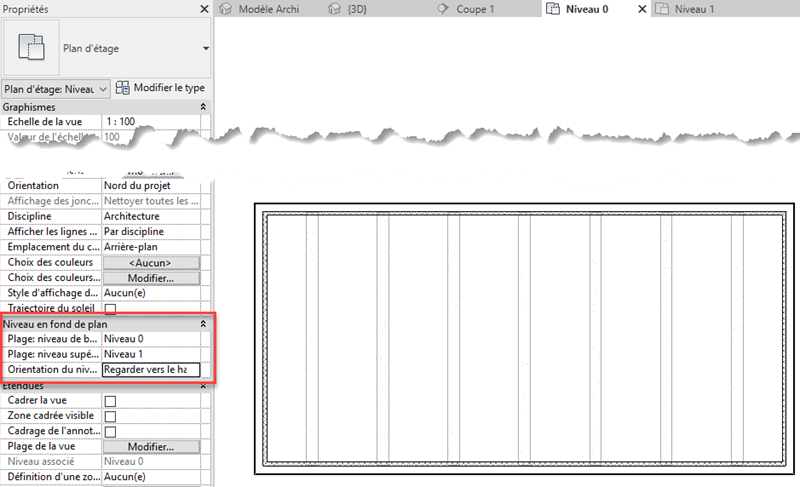This screenshot has width=800, height=487.
Task: Toggle the Zone cadrée visible checkbox
Action: 110,416
